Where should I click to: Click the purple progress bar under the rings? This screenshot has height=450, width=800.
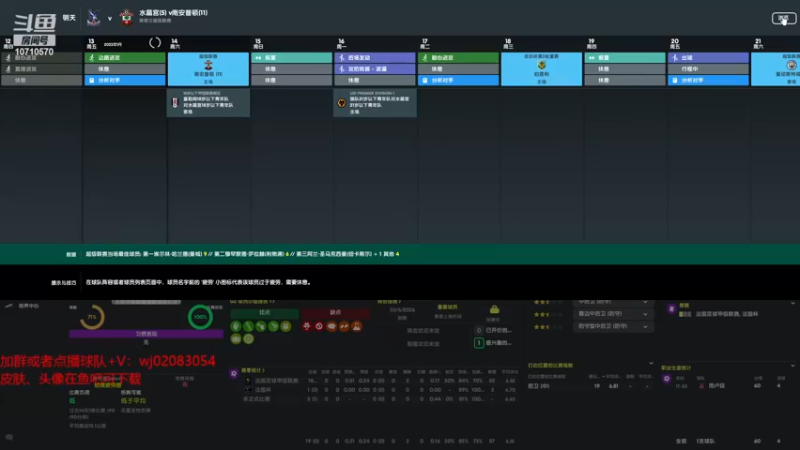coord(146,334)
